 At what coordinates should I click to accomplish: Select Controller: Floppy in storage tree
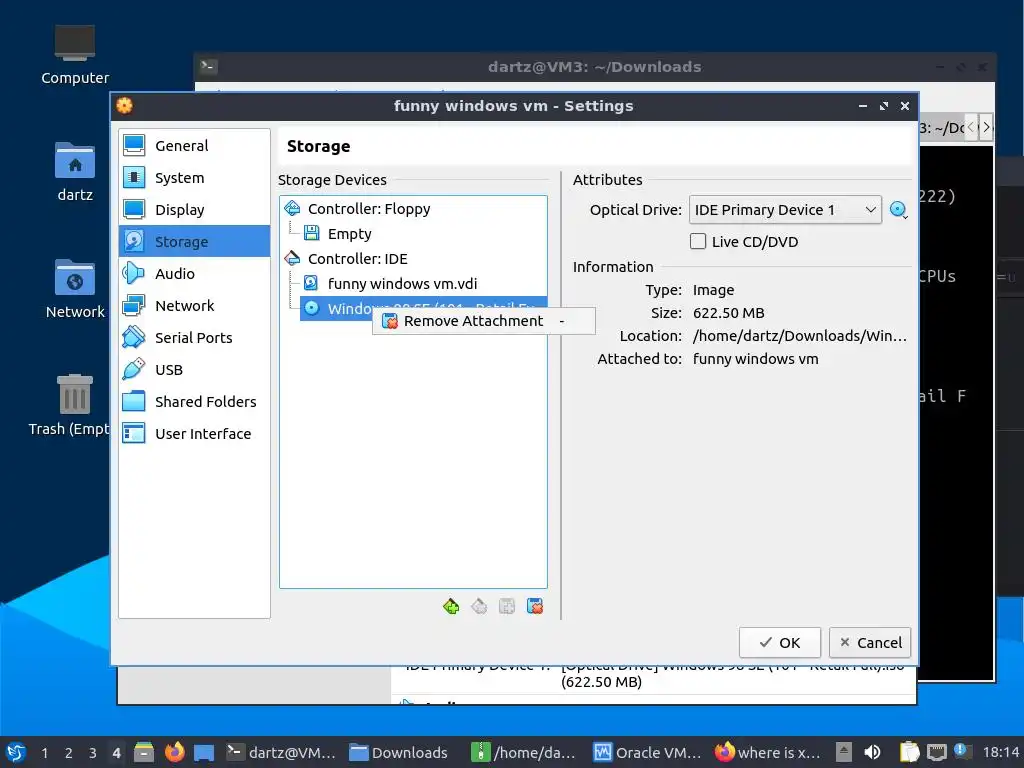tap(368, 208)
